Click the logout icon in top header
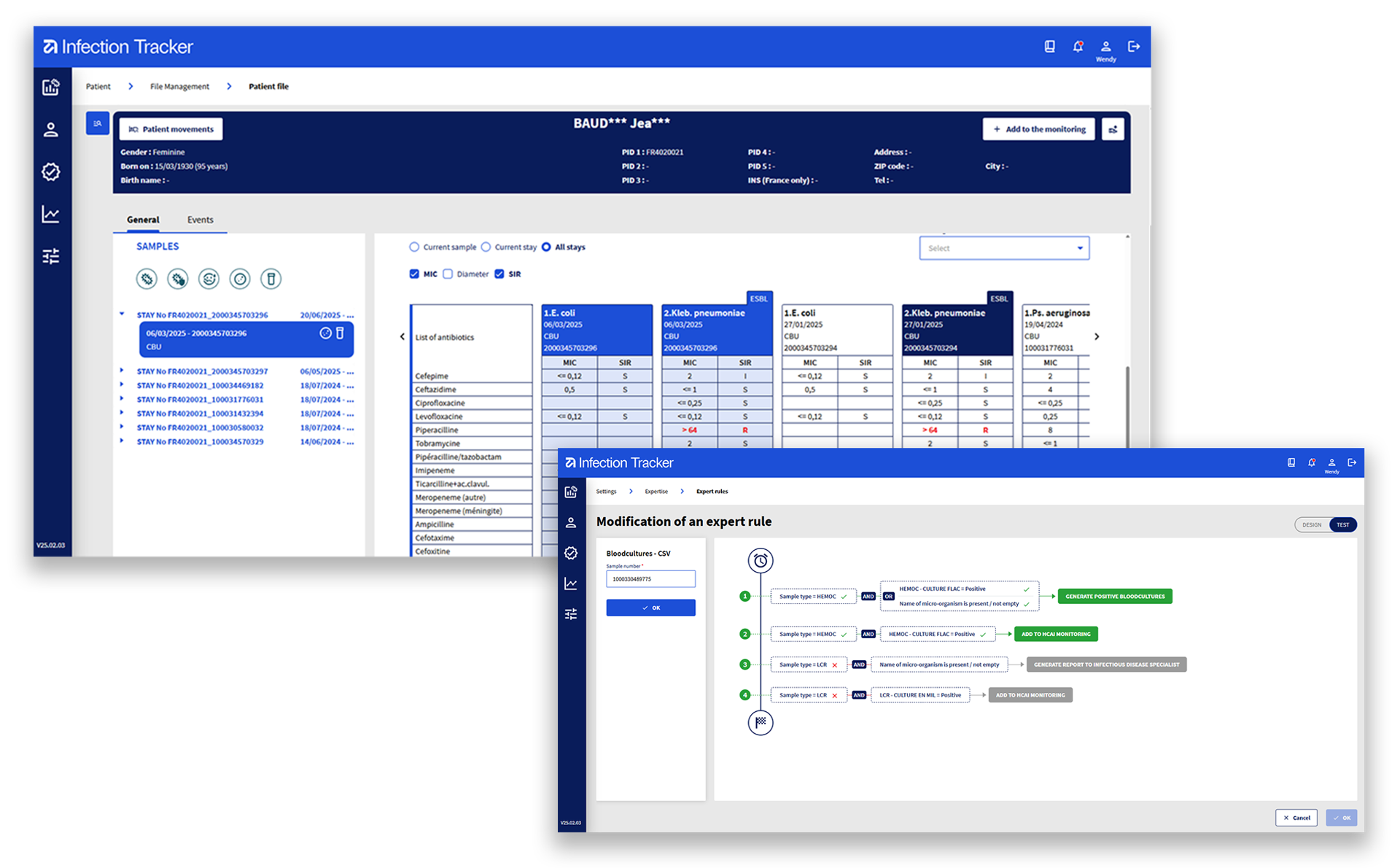Screen dimensions: 1400x868 point(1134,47)
